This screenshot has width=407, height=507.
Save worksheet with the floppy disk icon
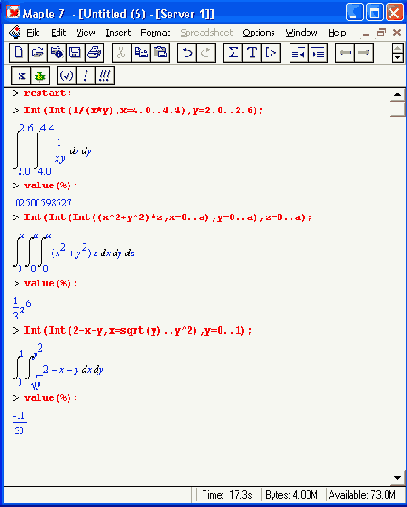coord(75,53)
